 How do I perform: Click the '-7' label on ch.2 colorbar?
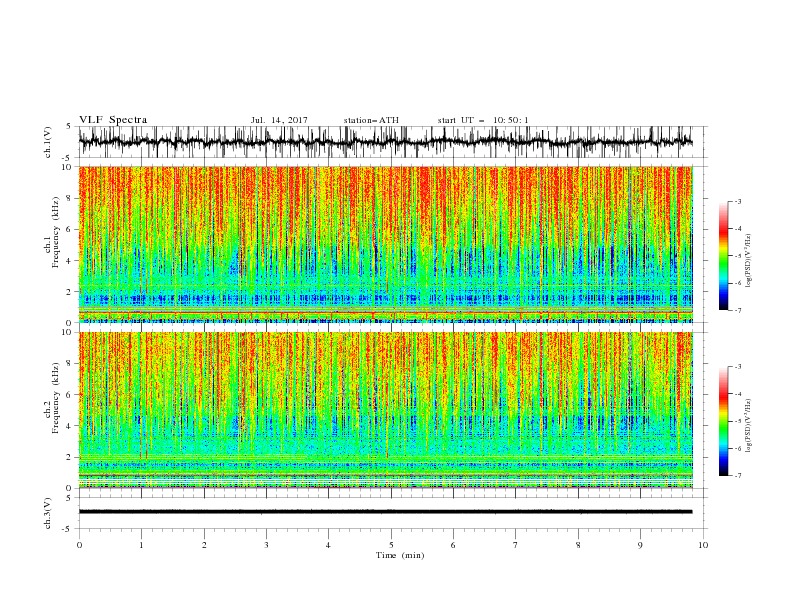click(738, 476)
